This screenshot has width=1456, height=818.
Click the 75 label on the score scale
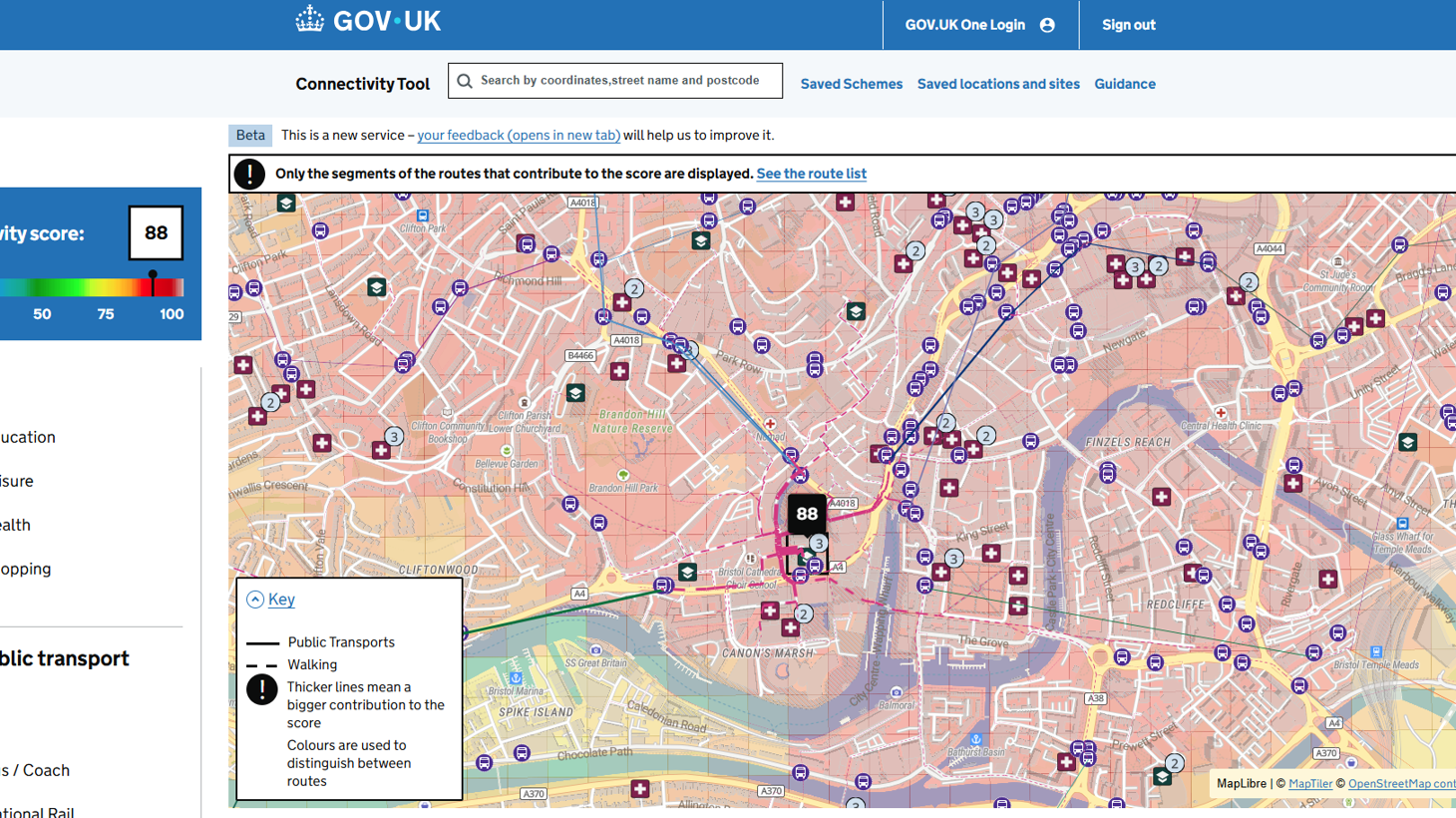click(x=106, y=314)
